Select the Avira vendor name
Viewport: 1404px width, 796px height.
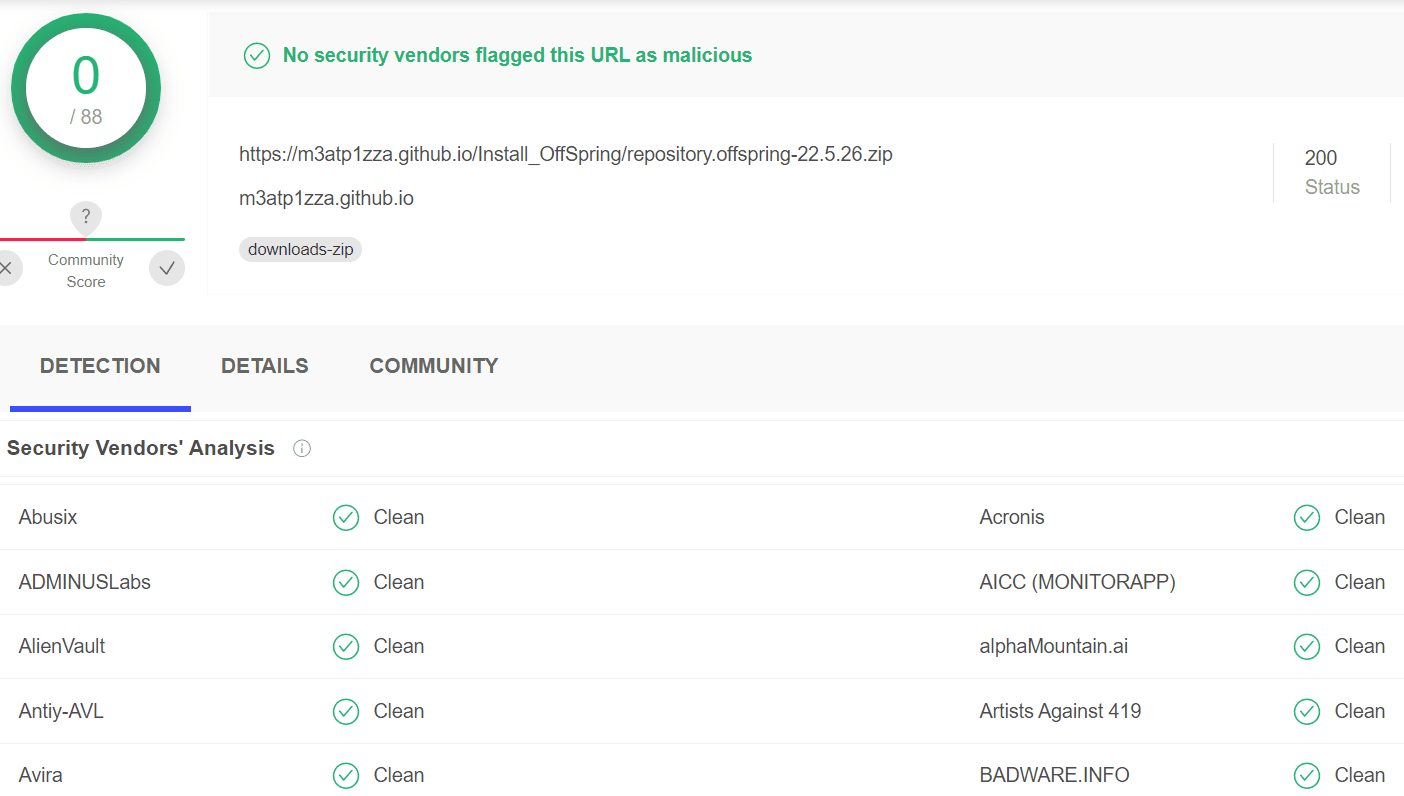(41, 775)
